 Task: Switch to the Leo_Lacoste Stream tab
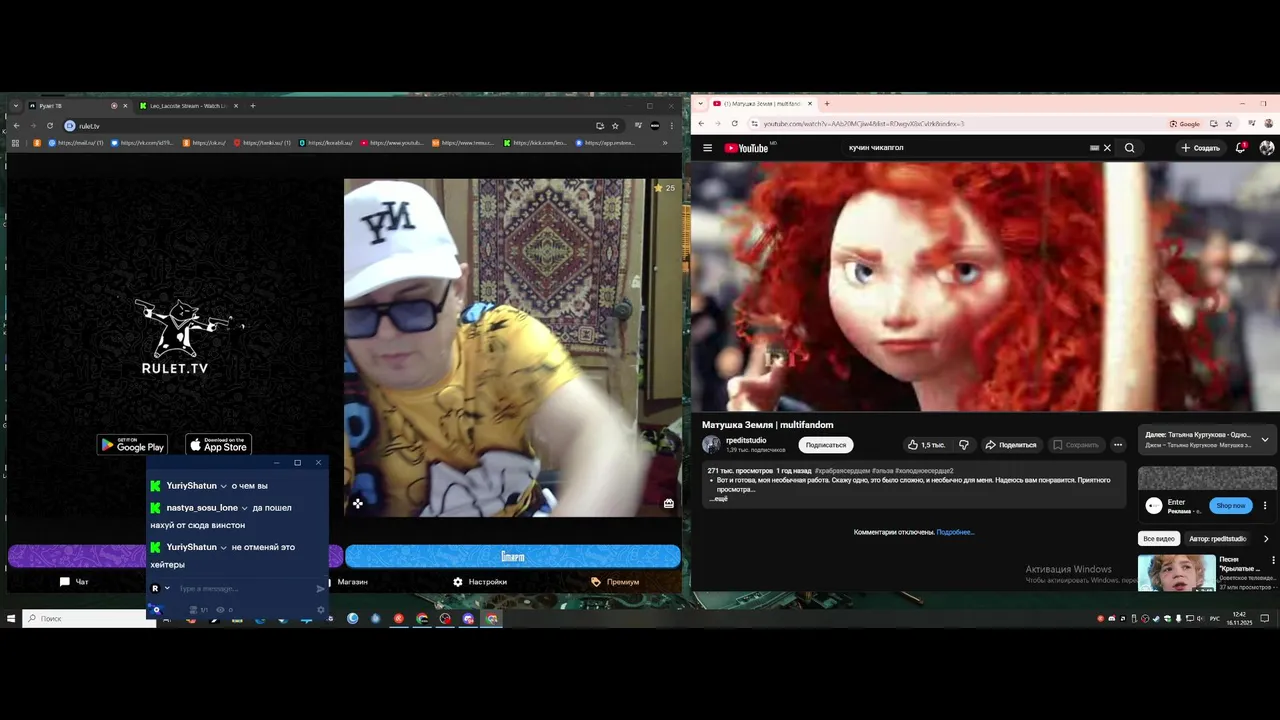tap(188, 106)
